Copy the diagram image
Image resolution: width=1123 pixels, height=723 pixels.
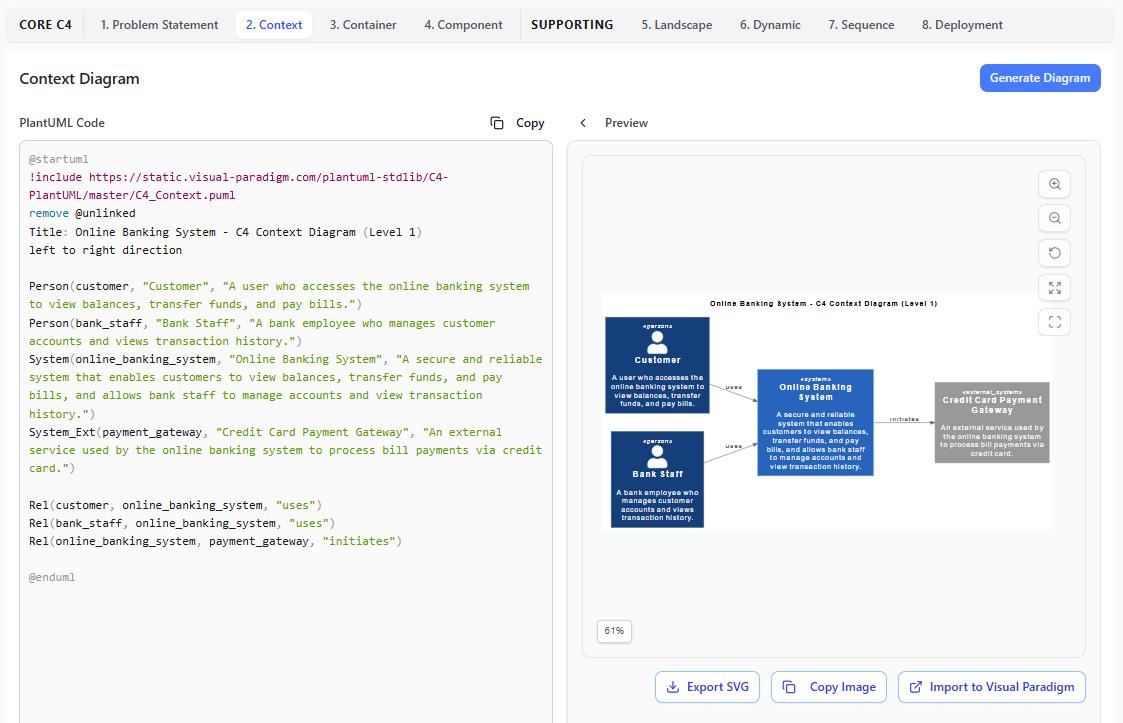pos(829,687)
